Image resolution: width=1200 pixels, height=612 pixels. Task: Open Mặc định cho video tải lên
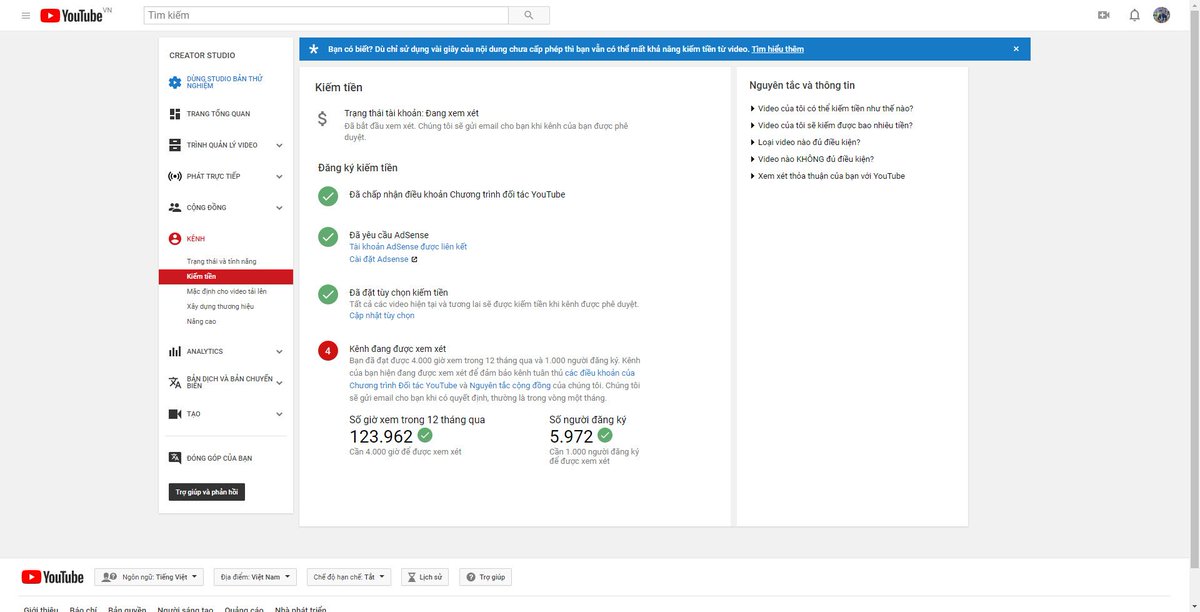pyautogui.click(x=226, y=291)
